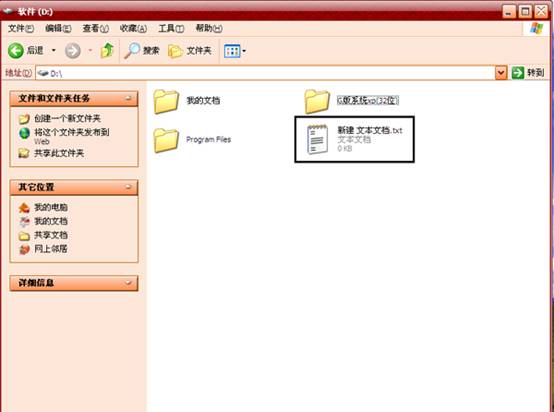
Task: Open the 工具(T) menu
Action: click(171, 28)
